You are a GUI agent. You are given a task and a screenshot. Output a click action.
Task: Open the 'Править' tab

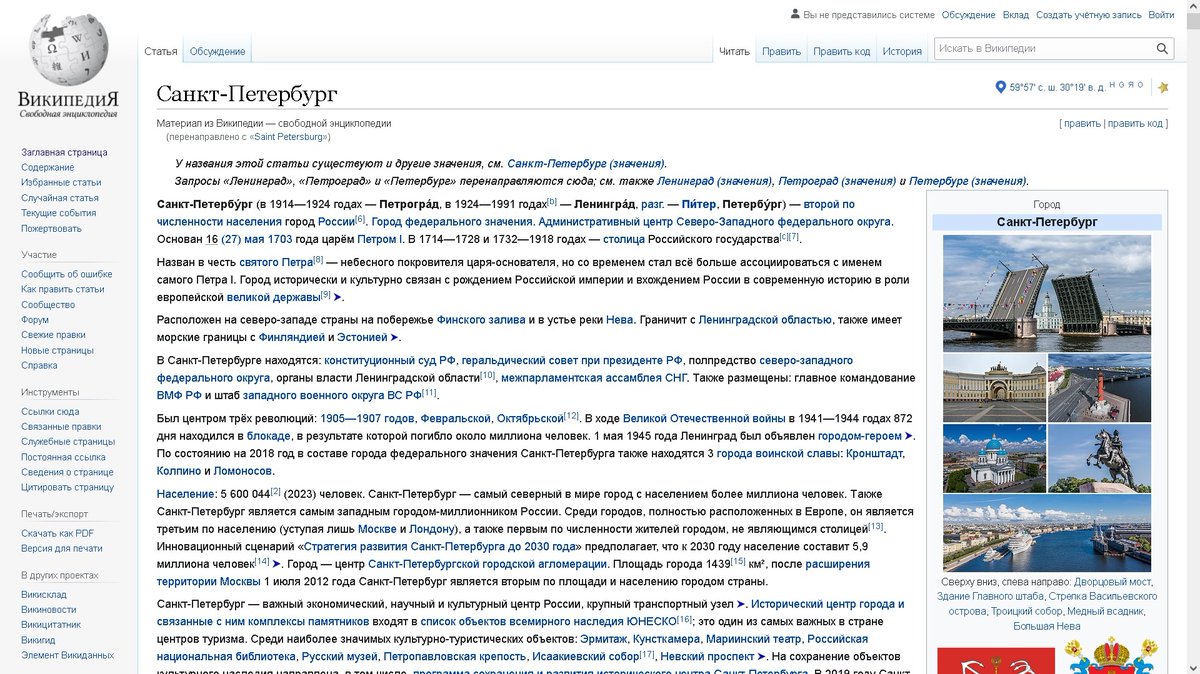click(x=781, y=51)
